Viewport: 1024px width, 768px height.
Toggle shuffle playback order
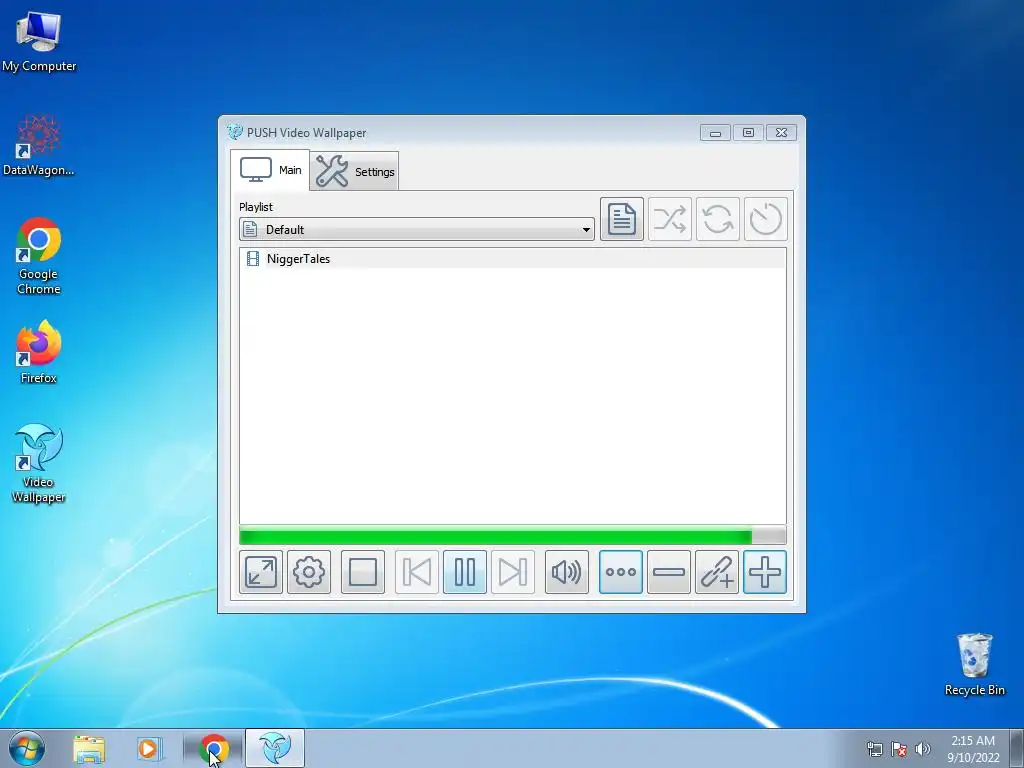pos(669,219)
